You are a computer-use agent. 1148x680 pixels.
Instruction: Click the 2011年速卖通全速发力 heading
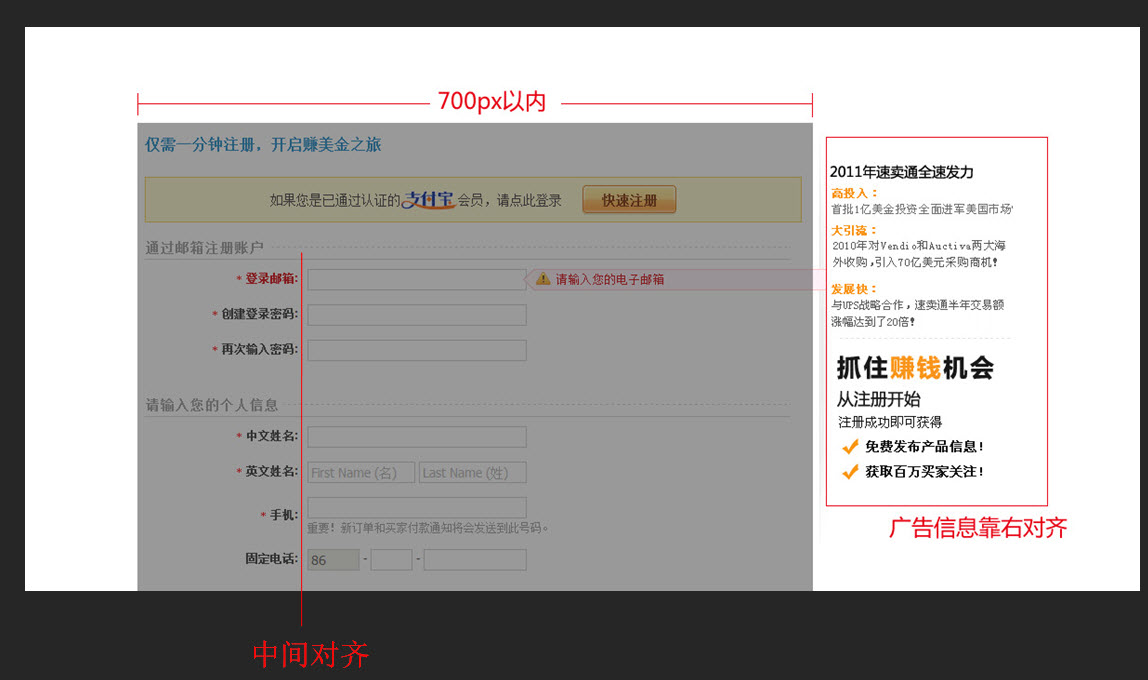point(901,172)
